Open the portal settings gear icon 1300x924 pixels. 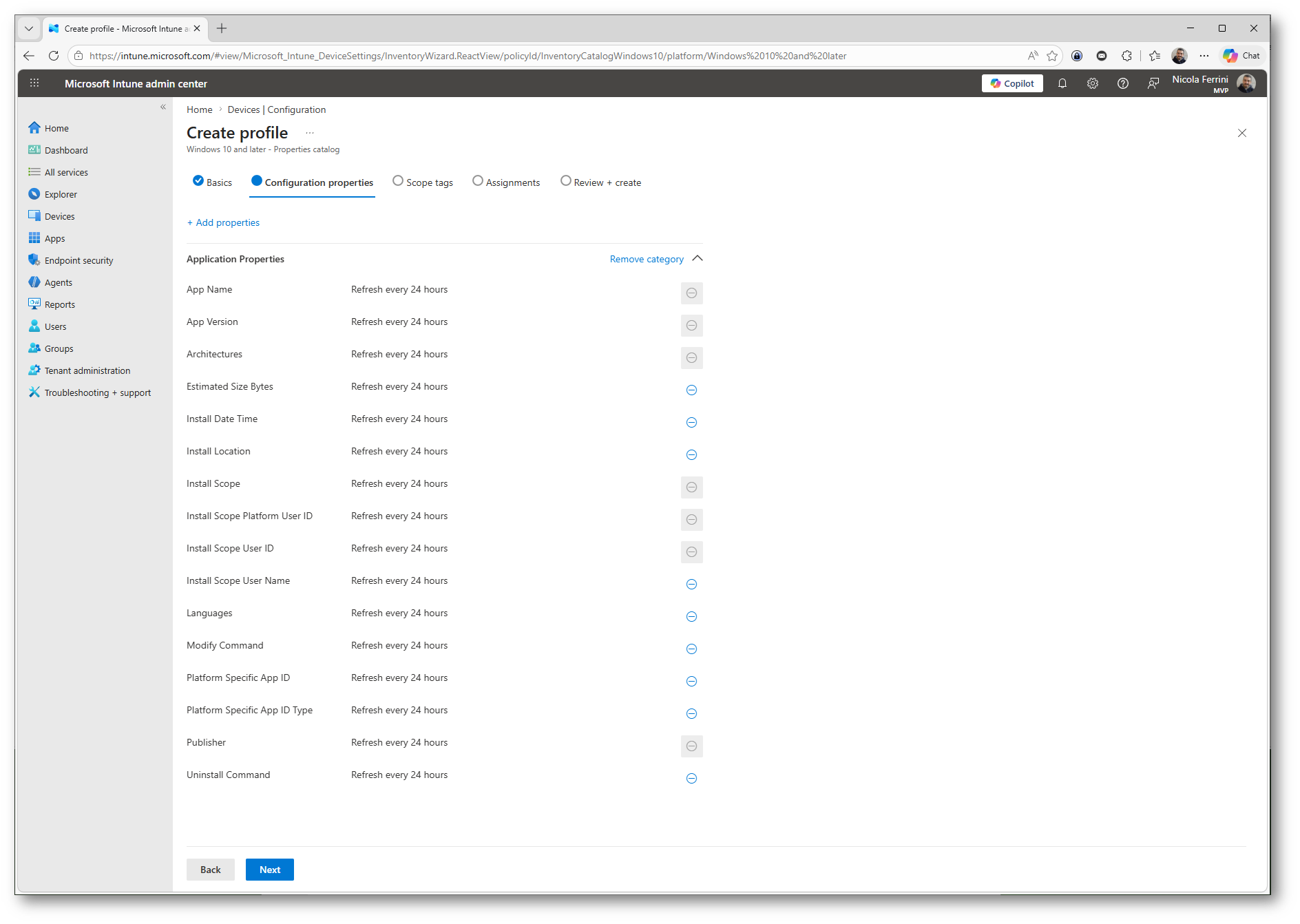[1092, 83]
